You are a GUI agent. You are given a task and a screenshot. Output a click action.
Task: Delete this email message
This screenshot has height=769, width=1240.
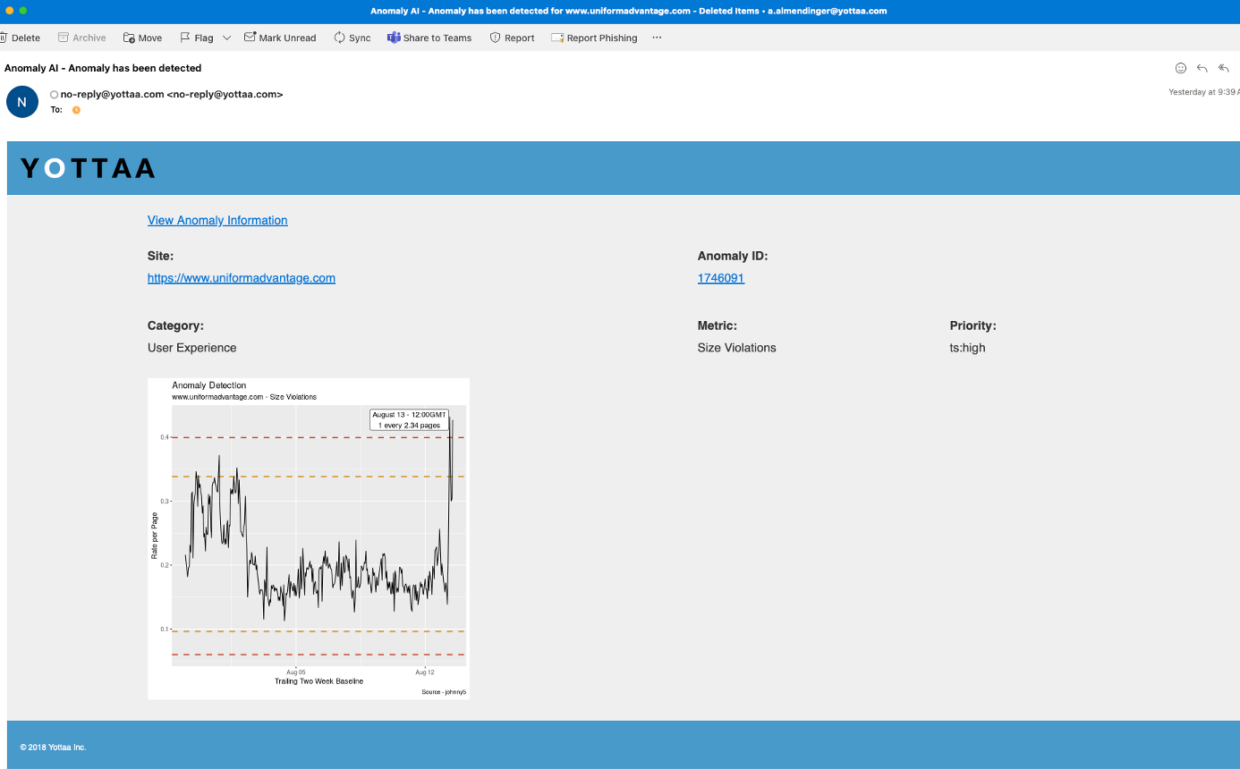(x=20, y=38)
